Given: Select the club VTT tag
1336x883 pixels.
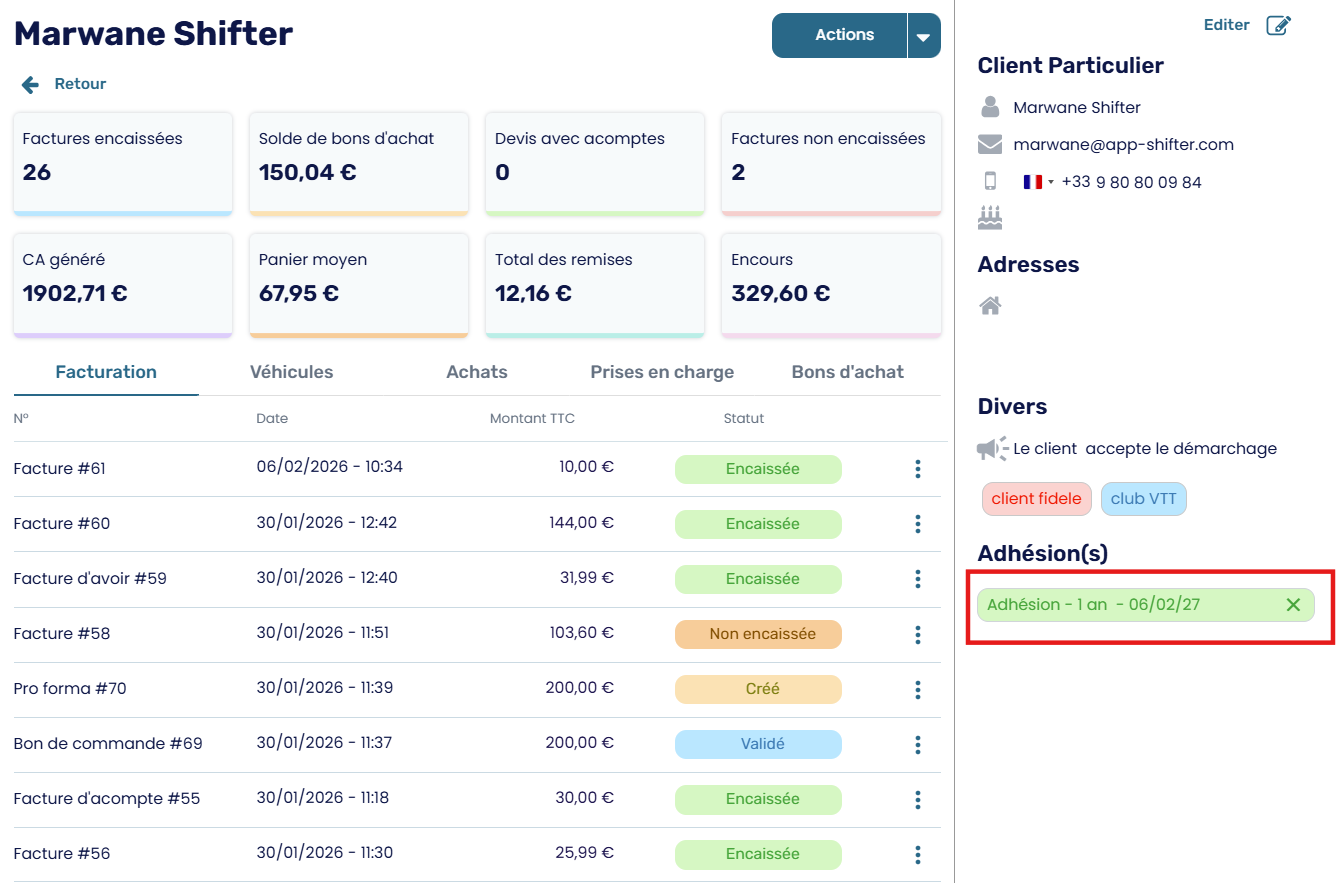Looking at the screenshot, I should click(x=1143, y=499).
